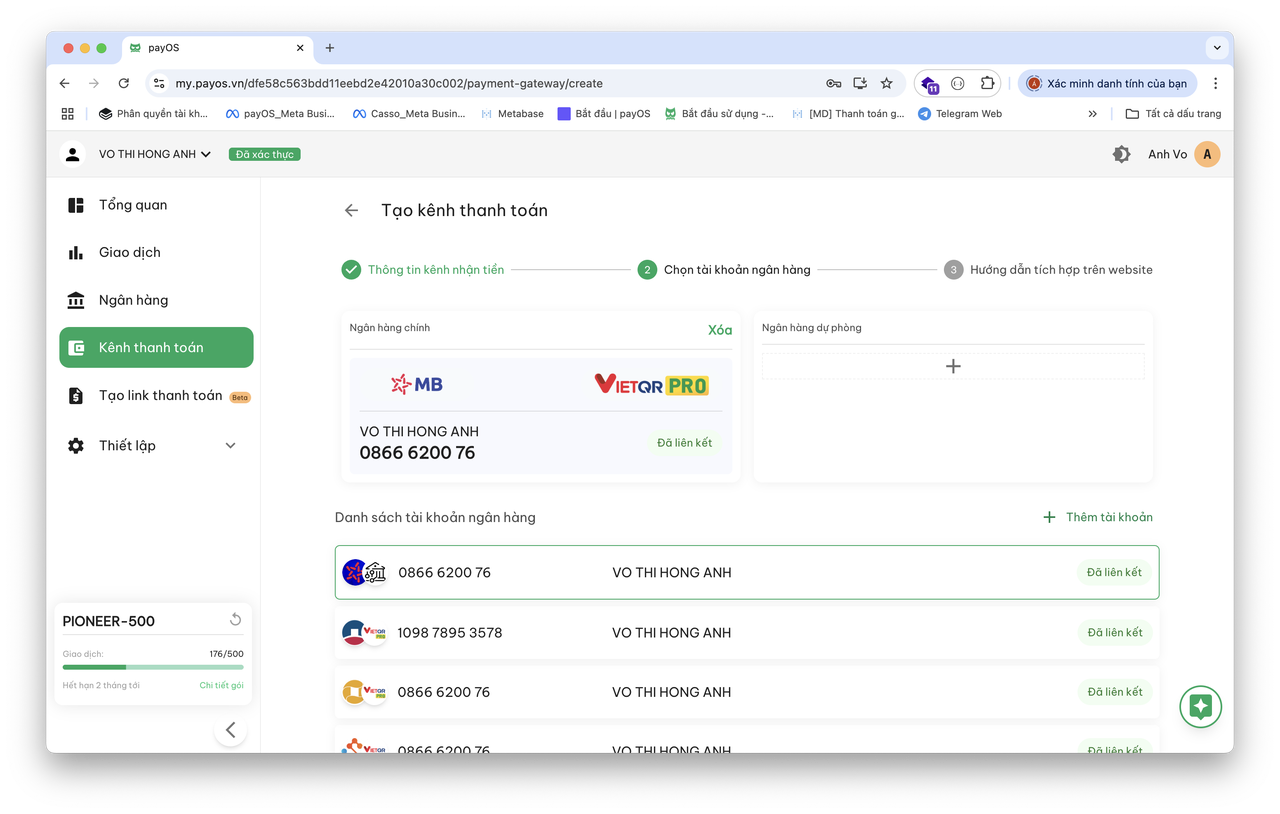
Task: Open the saved passwords key icon
Action: 833,83
